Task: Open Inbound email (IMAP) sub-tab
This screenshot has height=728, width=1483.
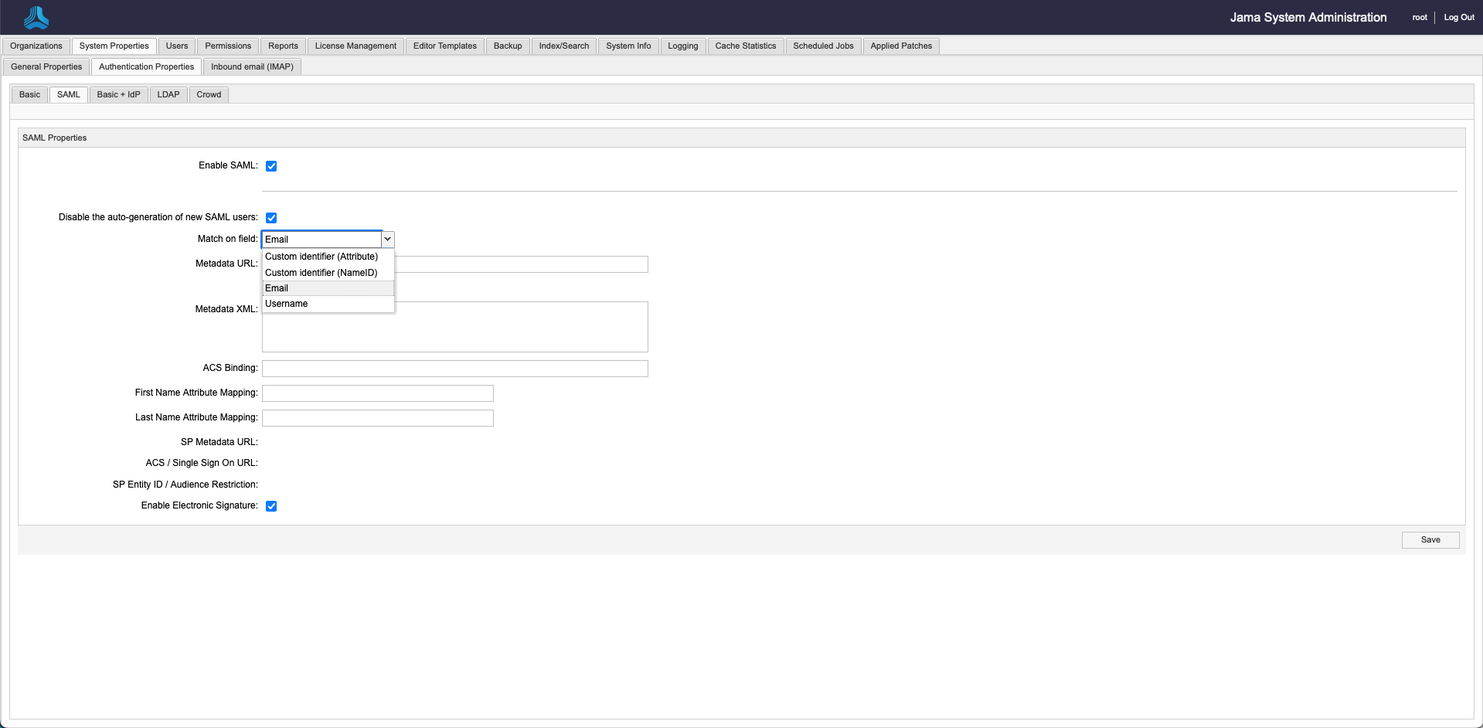Action: 252,67
